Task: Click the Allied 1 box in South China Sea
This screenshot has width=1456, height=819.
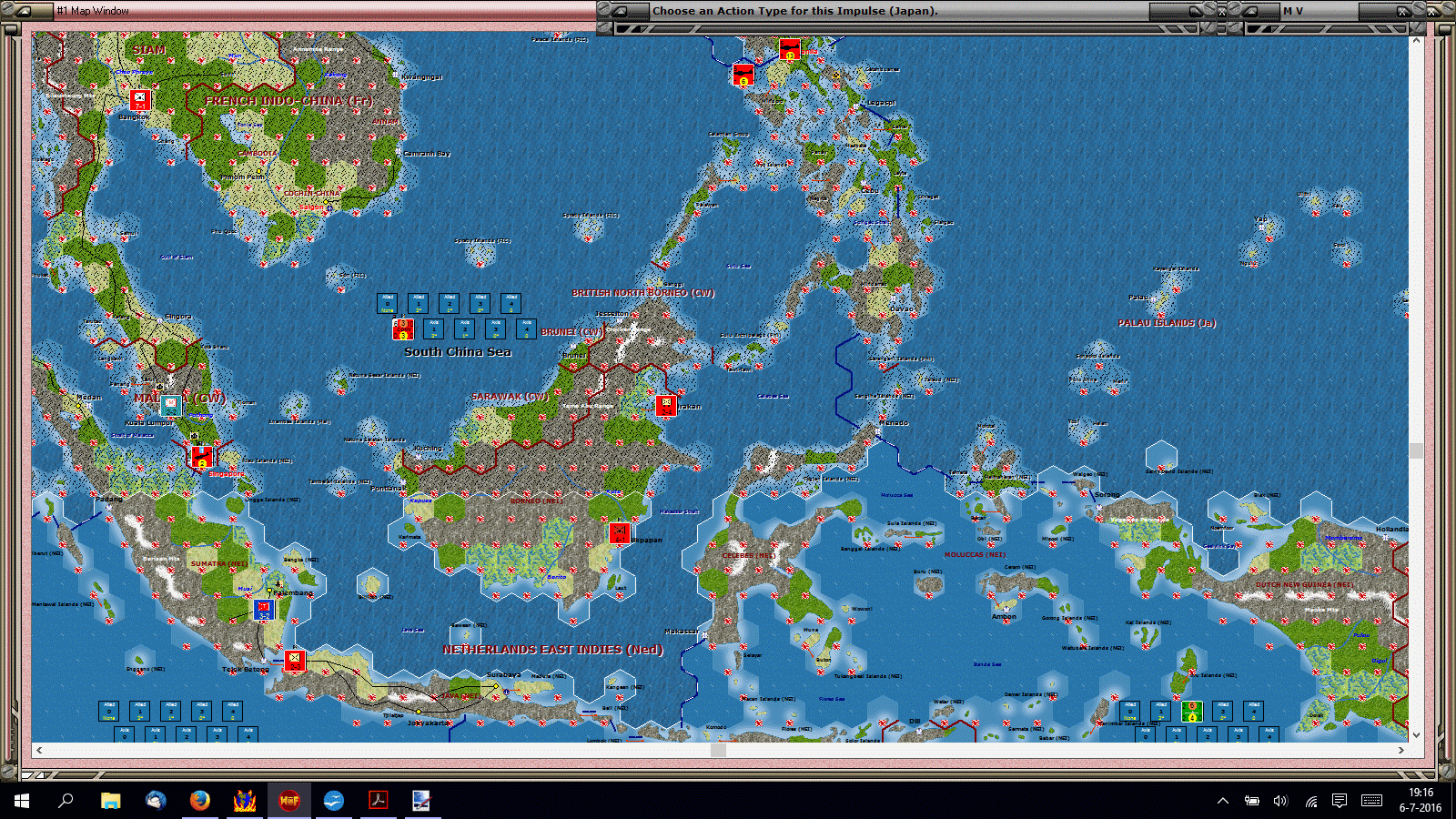Action: (419, 303)
